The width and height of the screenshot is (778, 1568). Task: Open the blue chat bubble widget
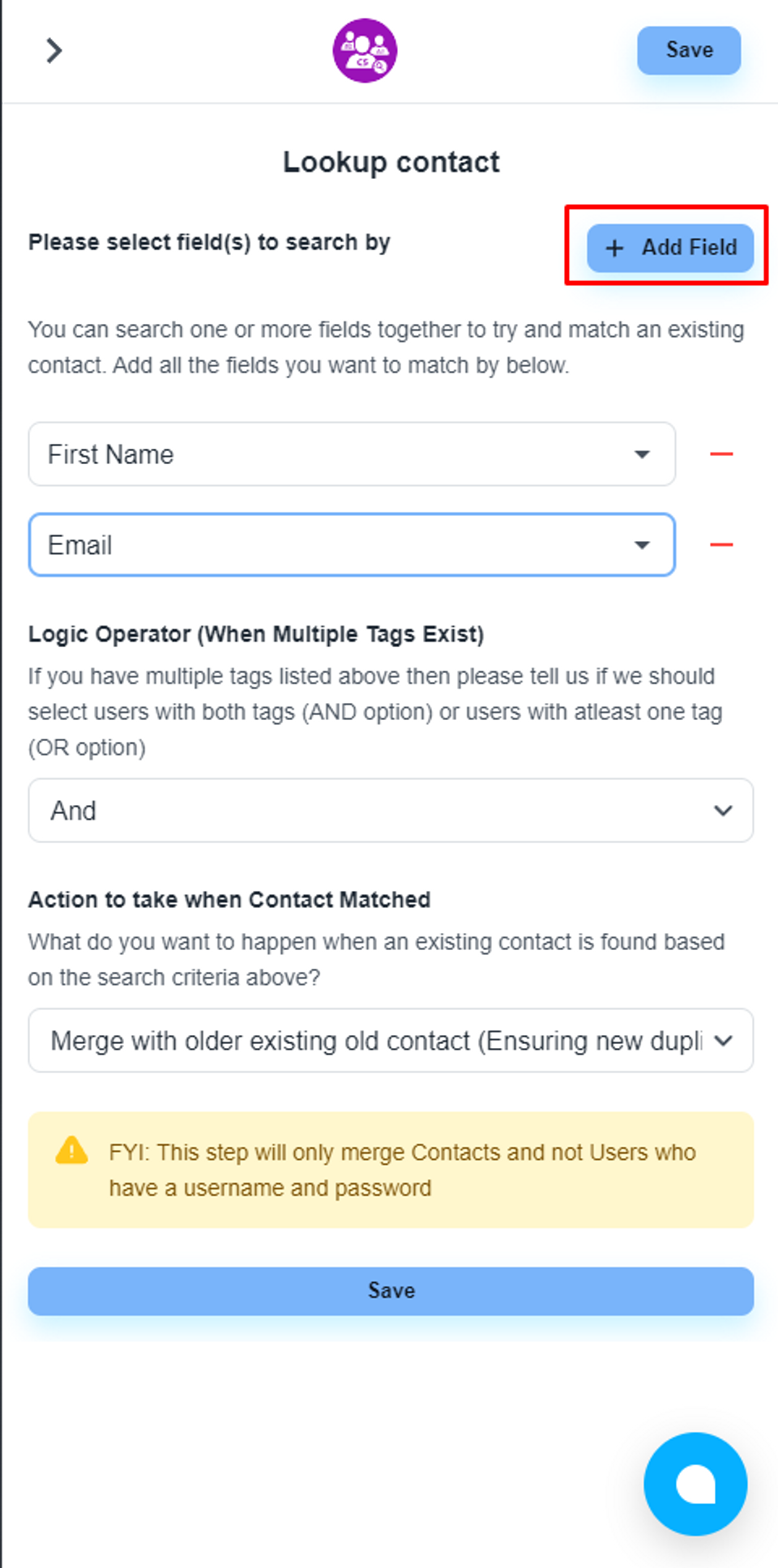point(695,1484)
